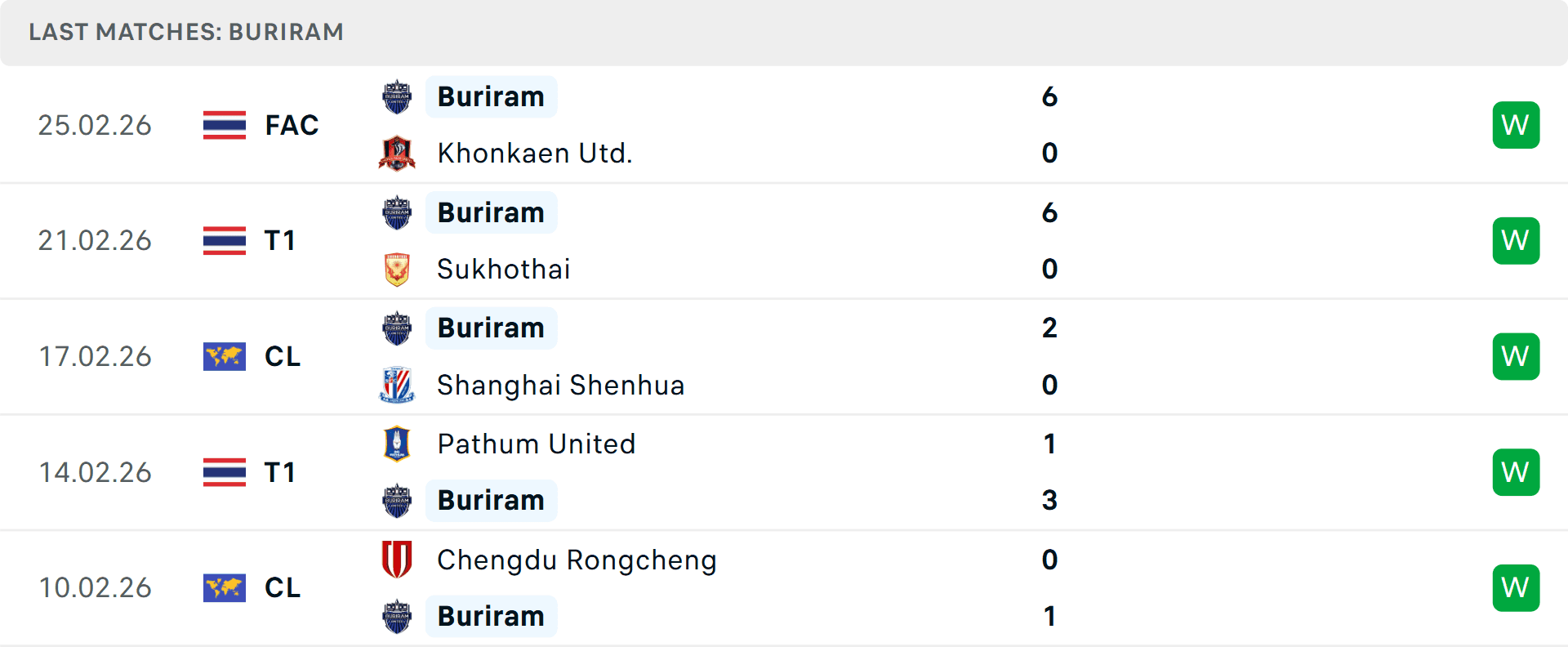This screenshot has height=647, width=1568.
Task: Click the W result for the Chengdu Rongcheng match
Action: click(1516, 587)
